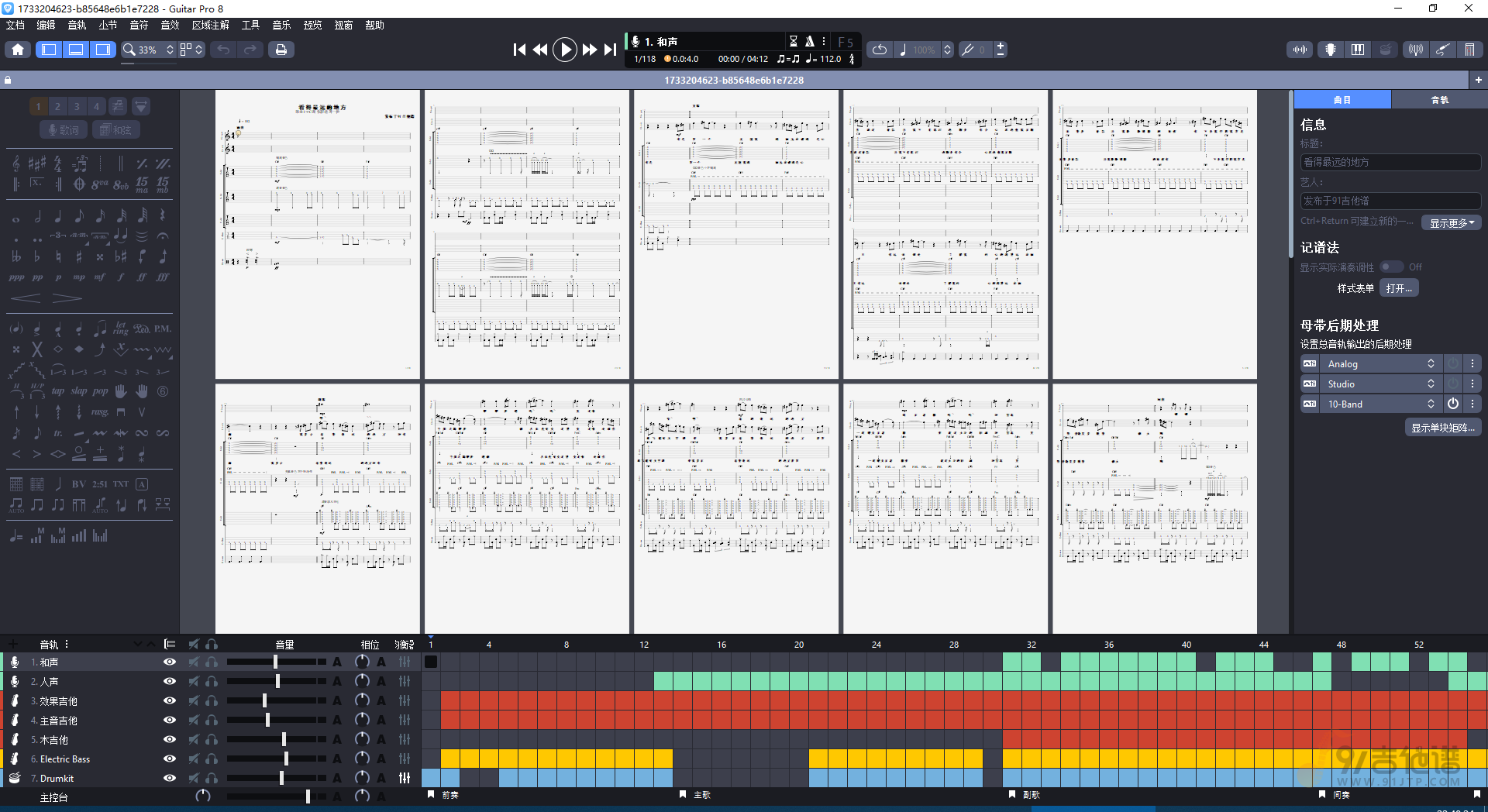The width and height of the screenshot is (1488, 812).
Task: Adjust the 和声 track volume slider
Action: 277,662
